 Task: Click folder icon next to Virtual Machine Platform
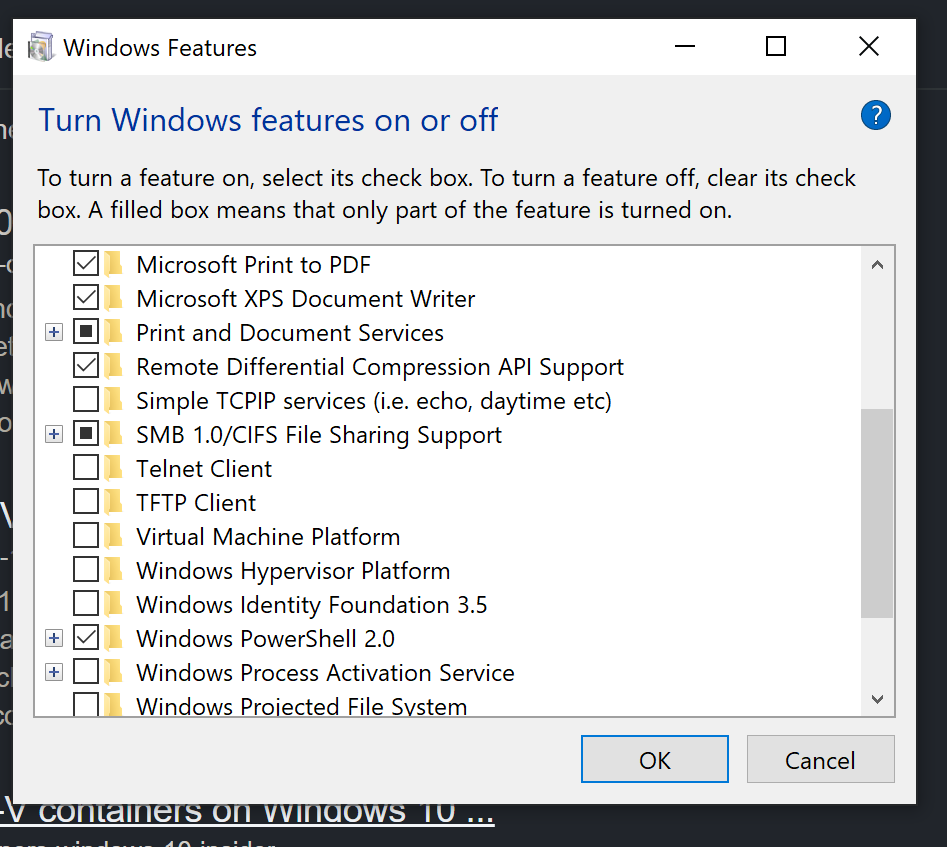[114, 536]
